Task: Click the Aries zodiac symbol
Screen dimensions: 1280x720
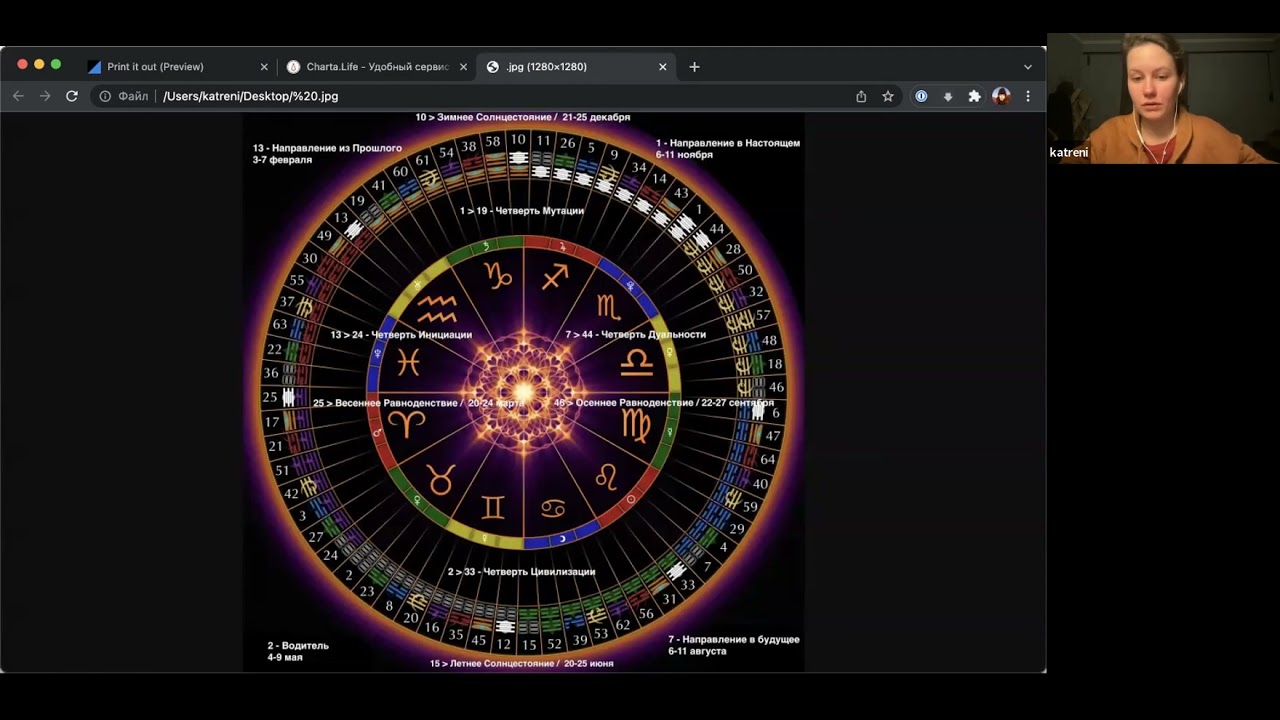Action: pyautogui.click(x=407, y=424)
